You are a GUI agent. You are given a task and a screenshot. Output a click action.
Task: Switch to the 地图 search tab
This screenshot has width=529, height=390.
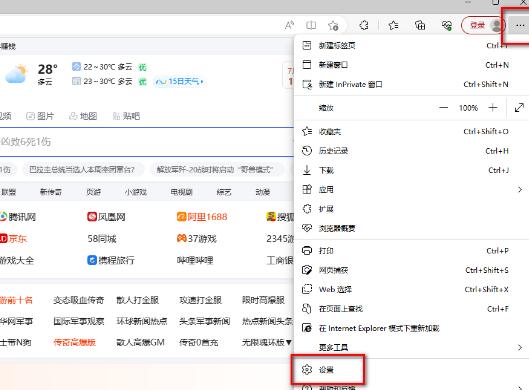pos(83,116)
